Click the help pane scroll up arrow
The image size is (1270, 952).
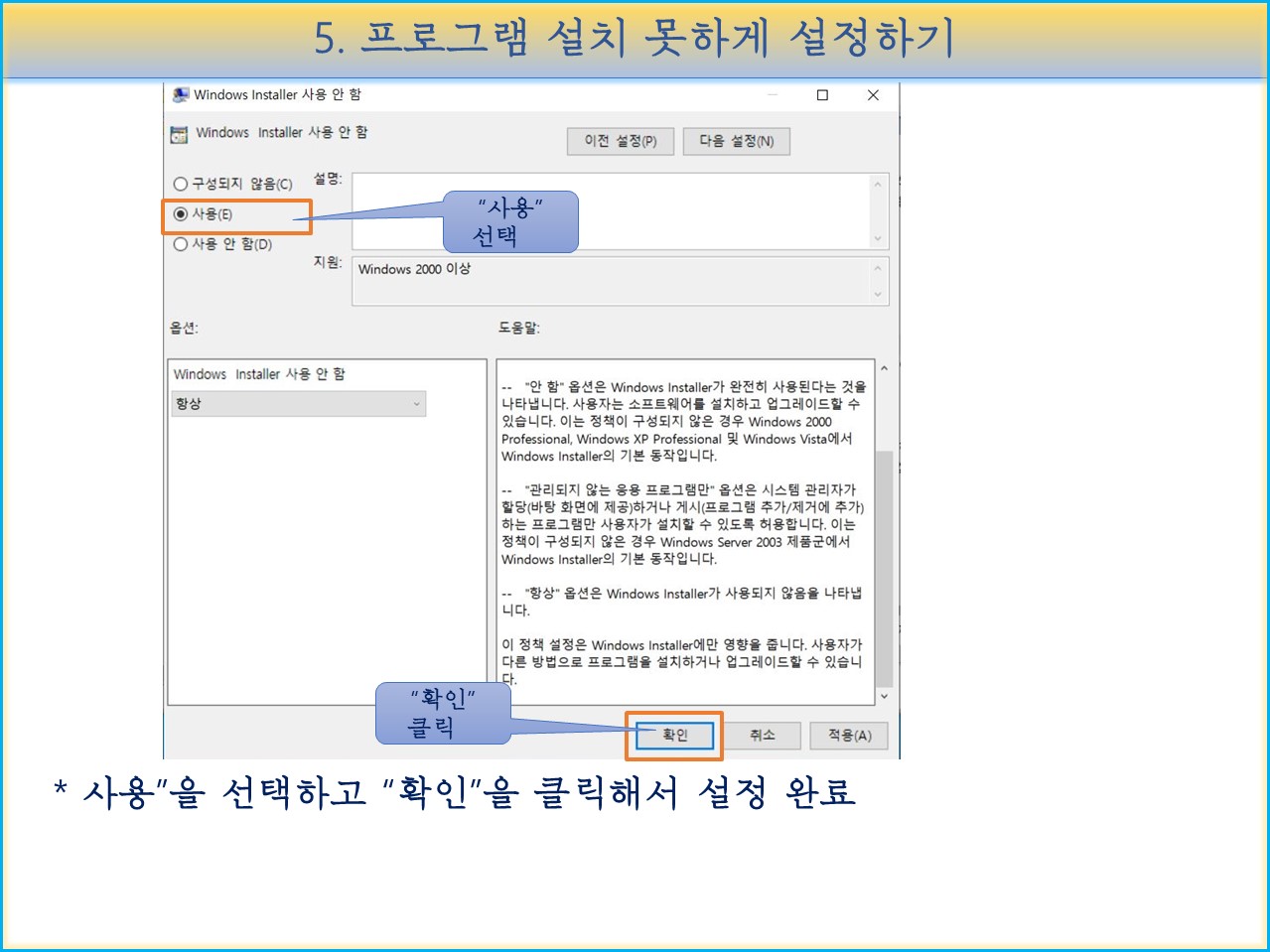884,369
